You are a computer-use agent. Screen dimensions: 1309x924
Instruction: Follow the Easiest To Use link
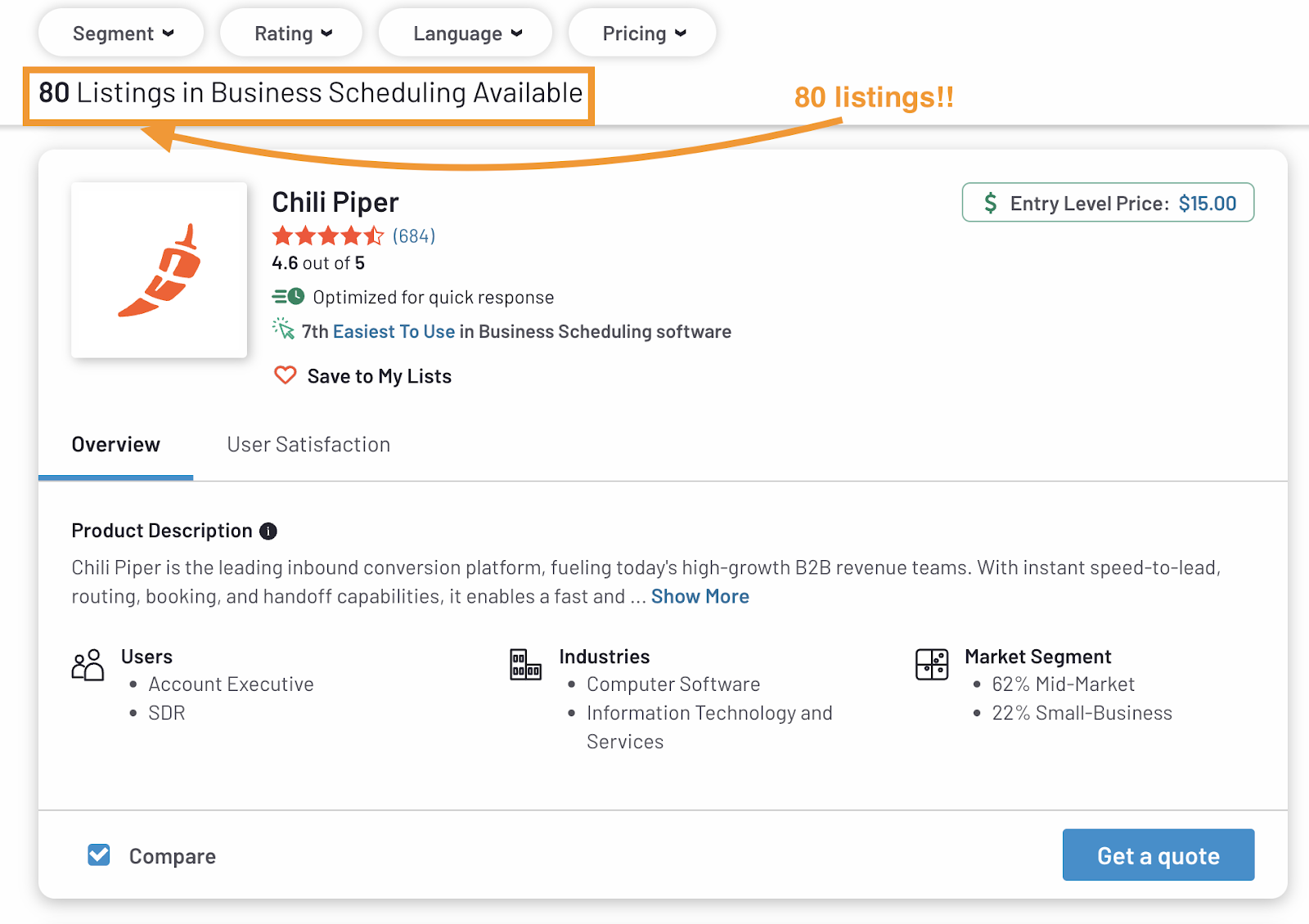(x=394, y=331)
